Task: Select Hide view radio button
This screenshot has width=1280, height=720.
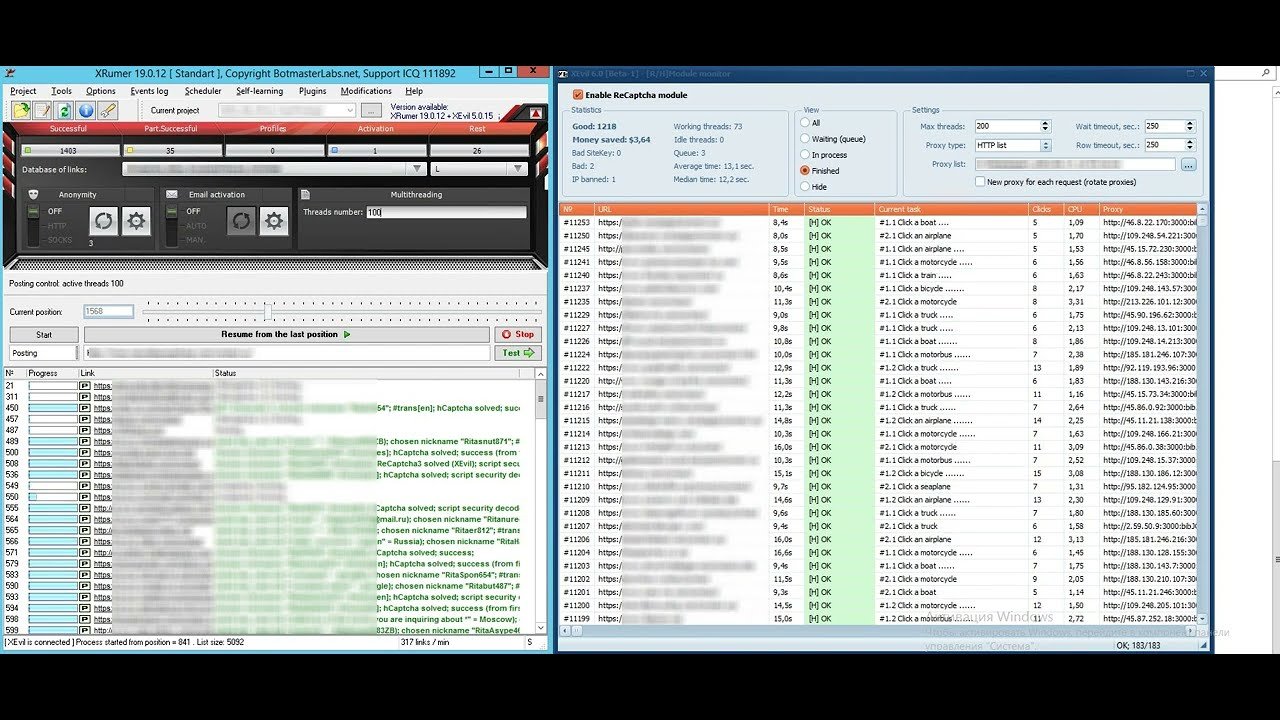Action: 805,187
